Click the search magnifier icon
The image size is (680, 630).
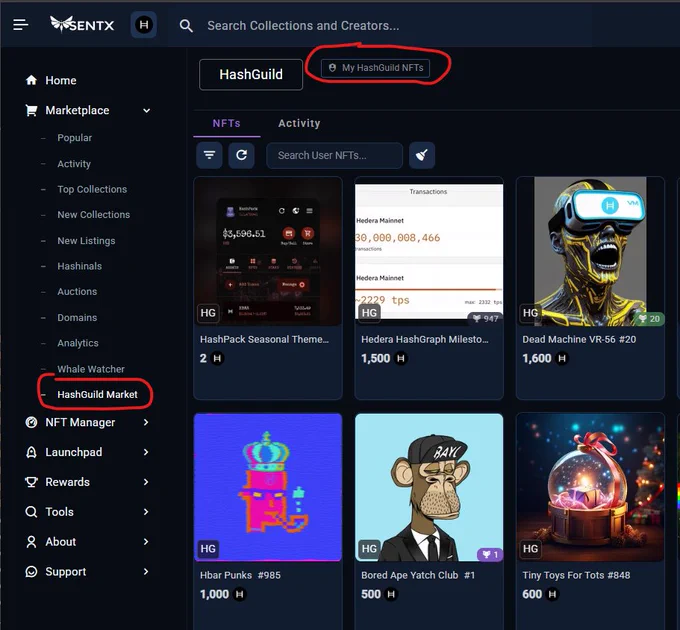[186, 26]
